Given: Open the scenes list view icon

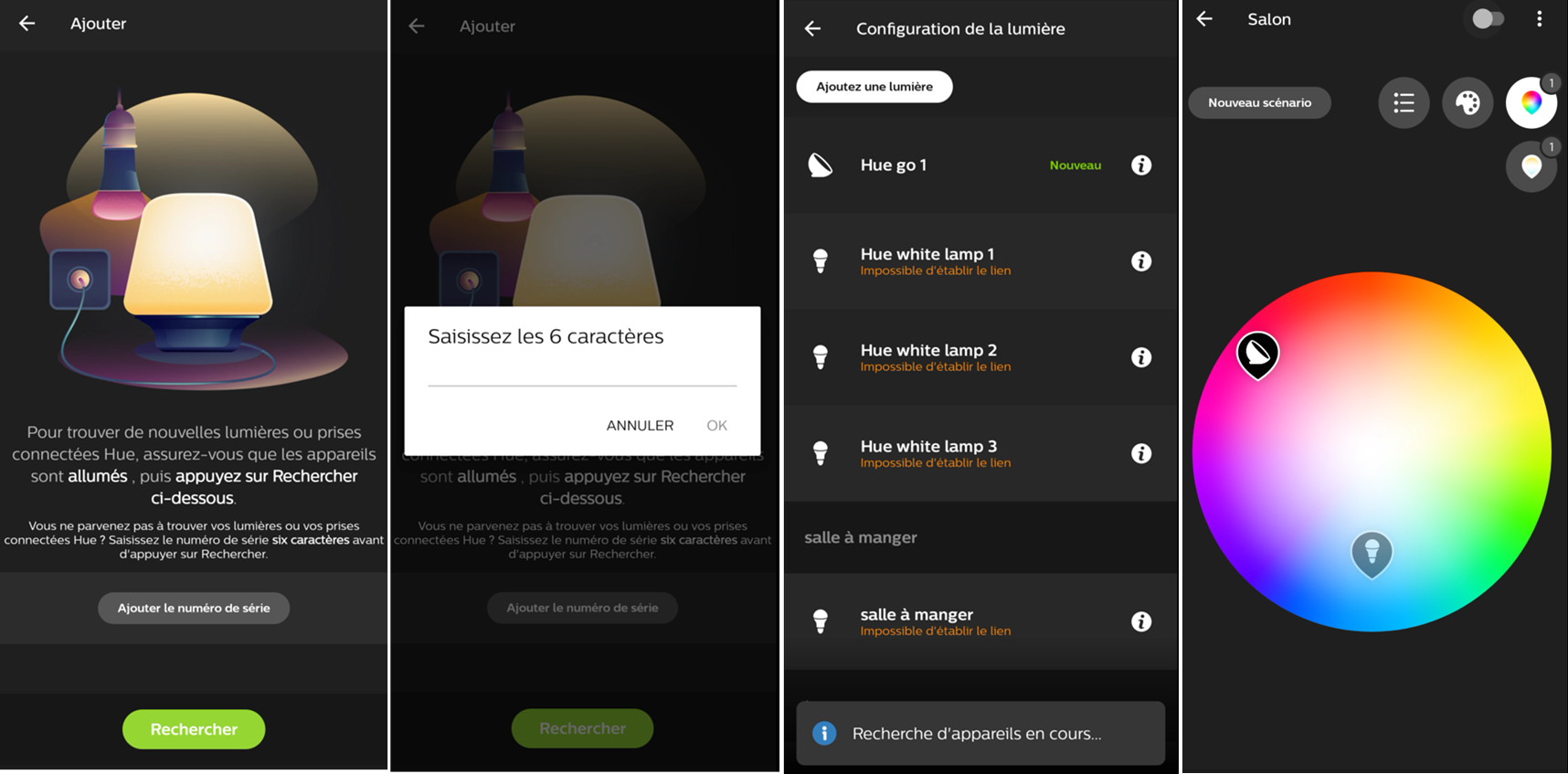Looking at the screenshot, I should (1404, 102).
